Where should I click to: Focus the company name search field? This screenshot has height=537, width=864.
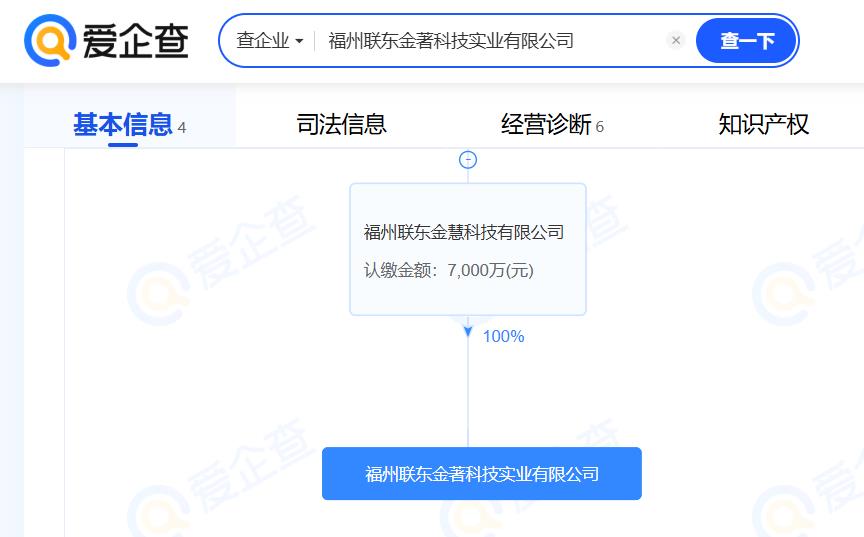click(490, 41)
